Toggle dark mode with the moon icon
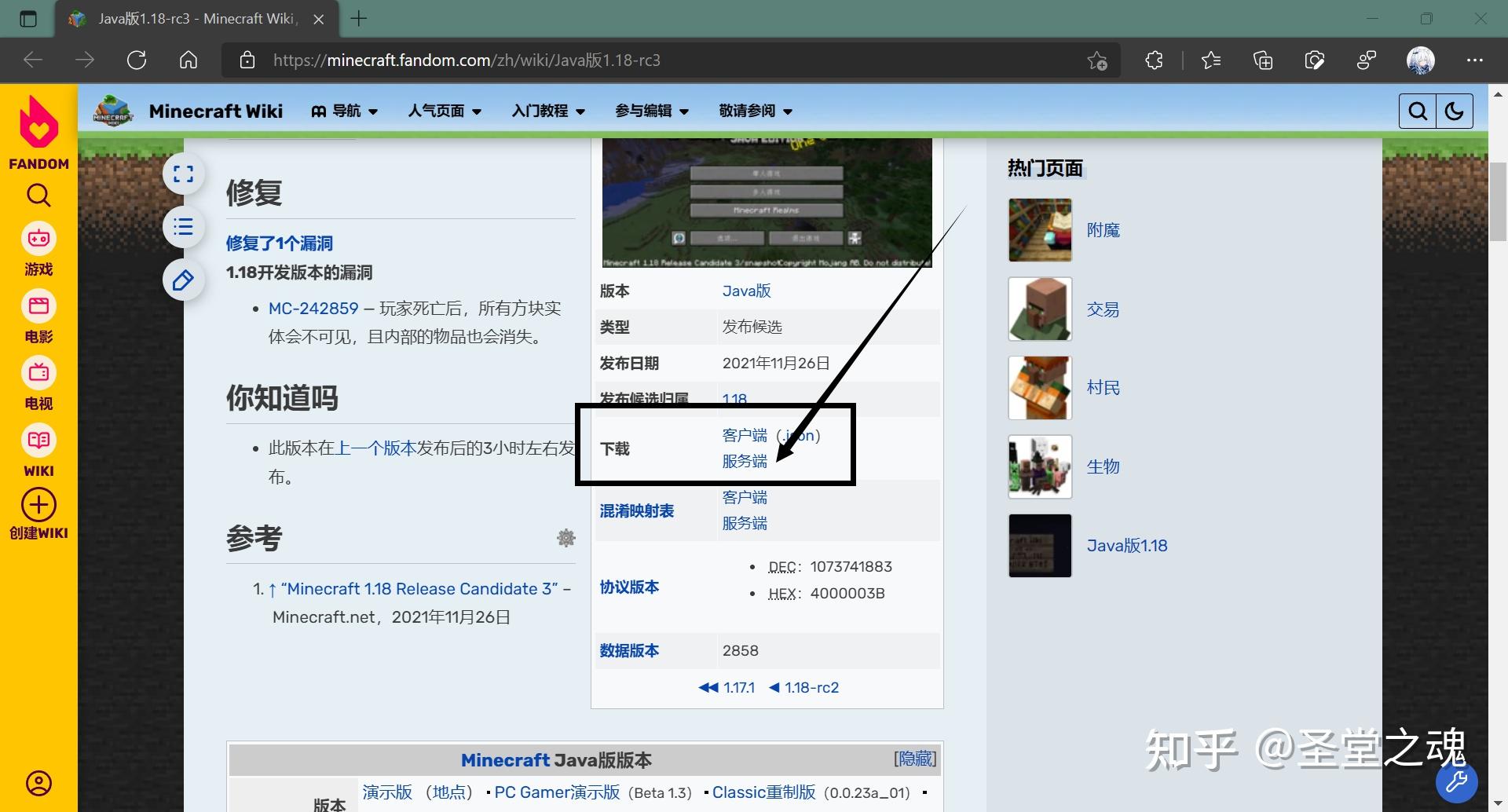Image resolution: width=1508 pixels, height=812 pixels. tap(1455, 111)
